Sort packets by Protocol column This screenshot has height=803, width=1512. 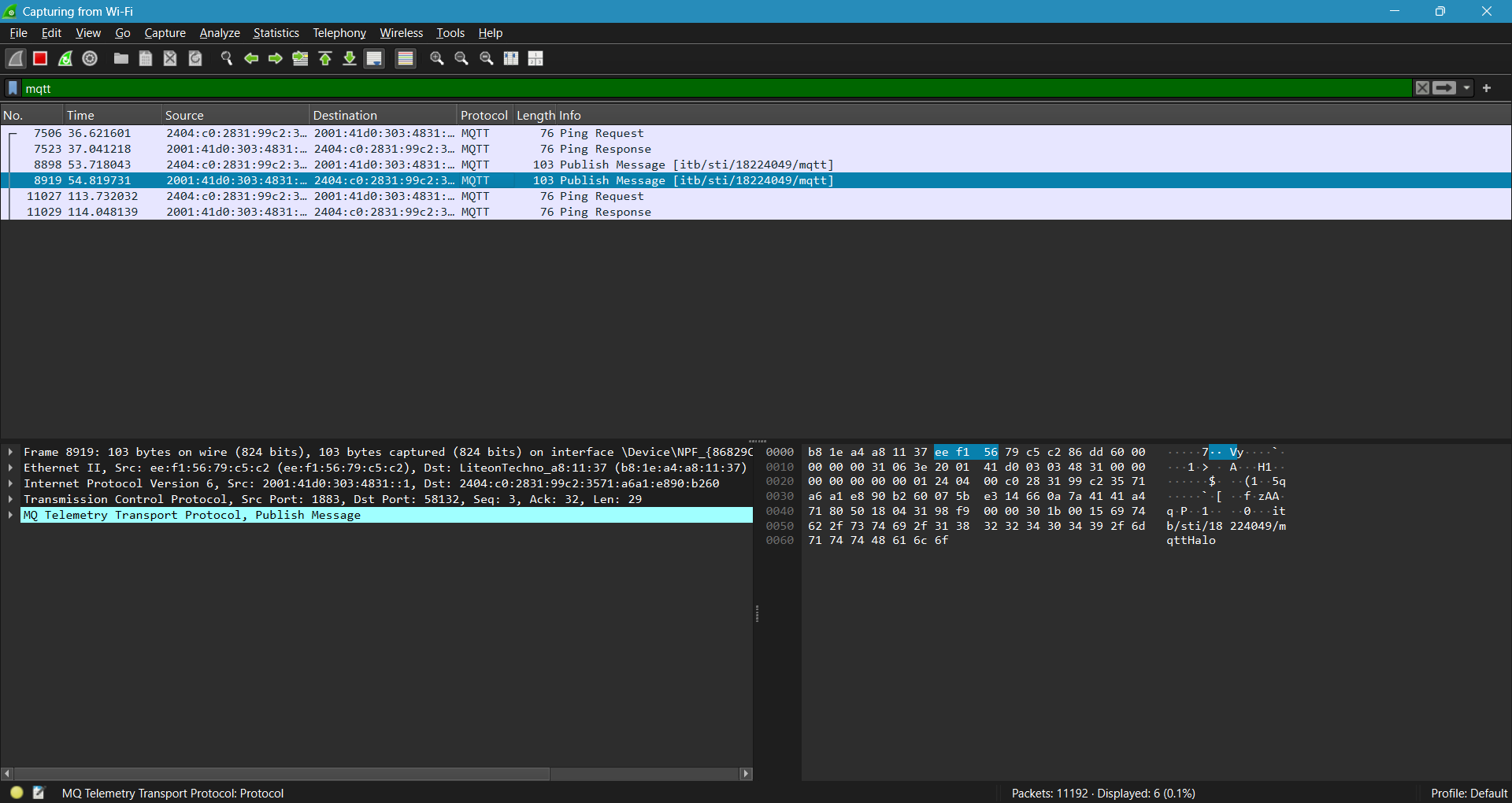[x=484, y=115]
